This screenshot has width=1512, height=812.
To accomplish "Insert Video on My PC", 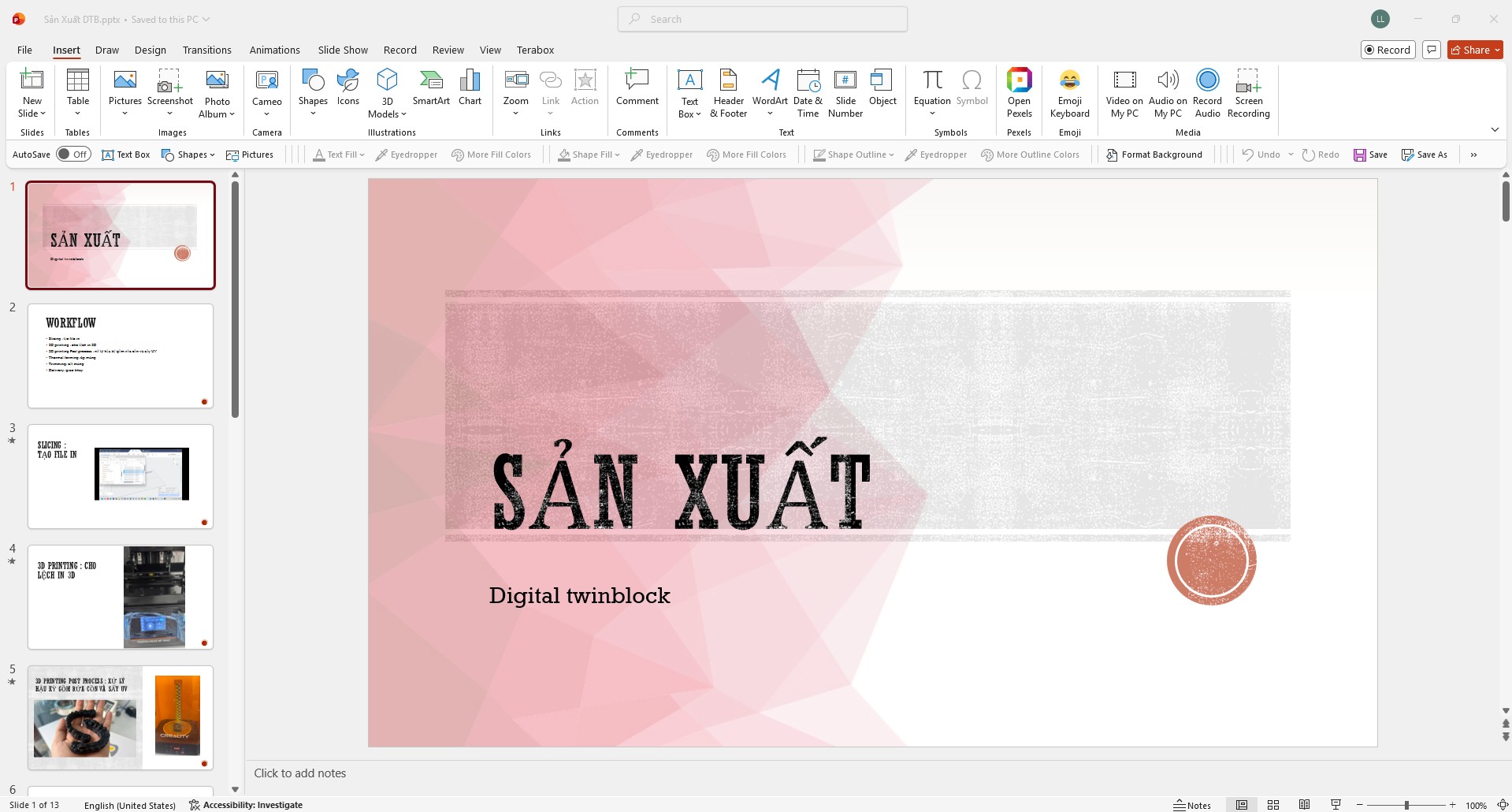I will (x=1124, y=93).
